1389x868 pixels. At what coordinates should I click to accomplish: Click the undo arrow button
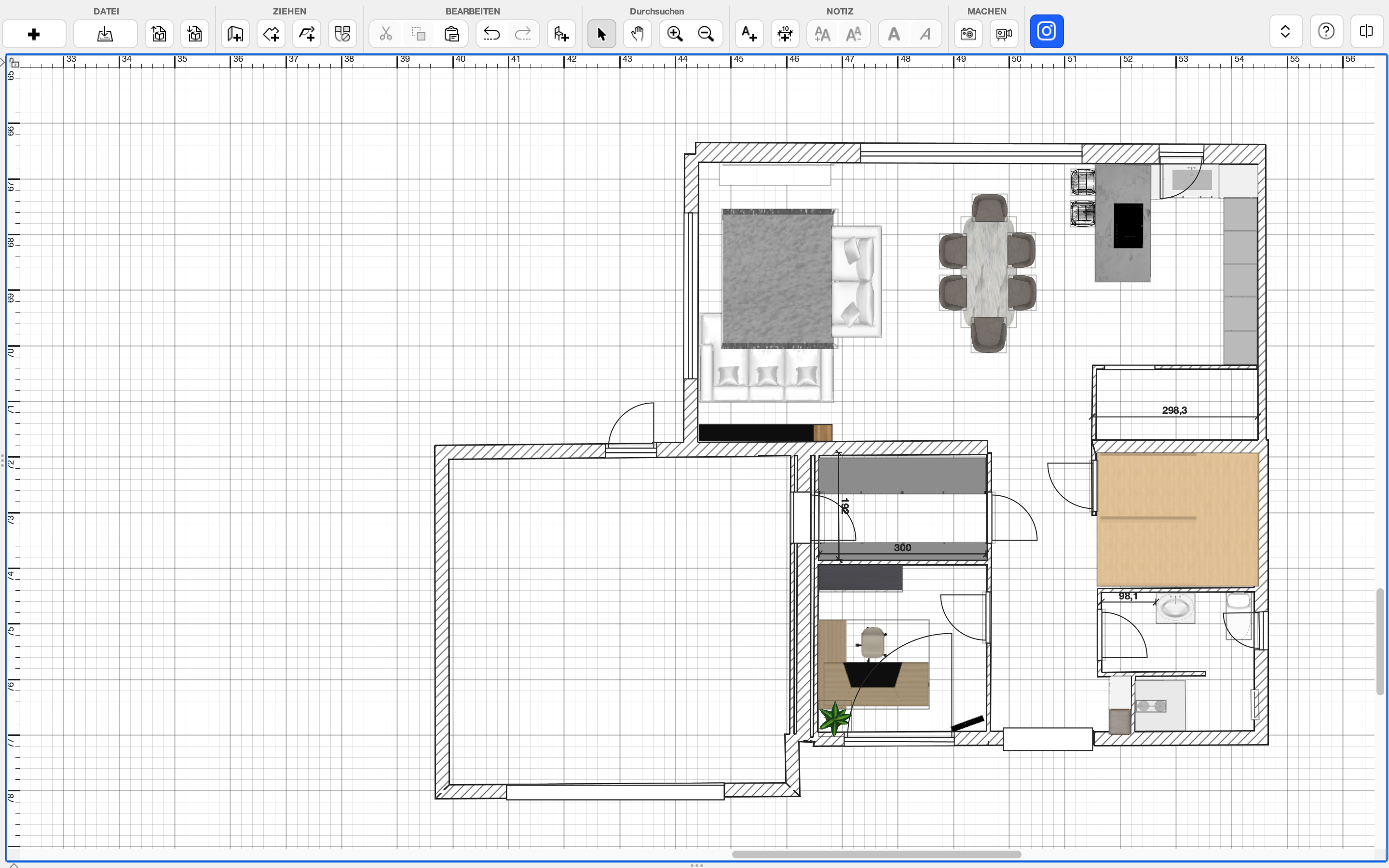[491, 34]
